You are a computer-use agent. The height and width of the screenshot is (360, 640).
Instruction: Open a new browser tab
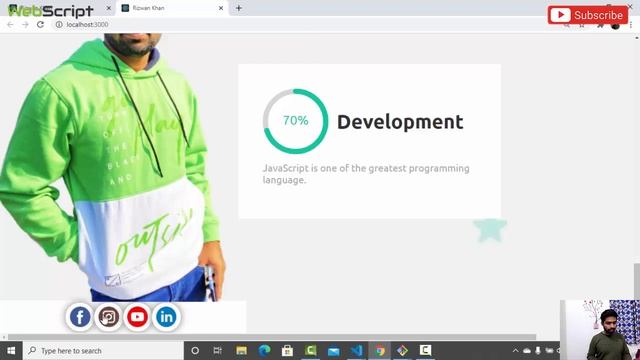click(239, 8)
